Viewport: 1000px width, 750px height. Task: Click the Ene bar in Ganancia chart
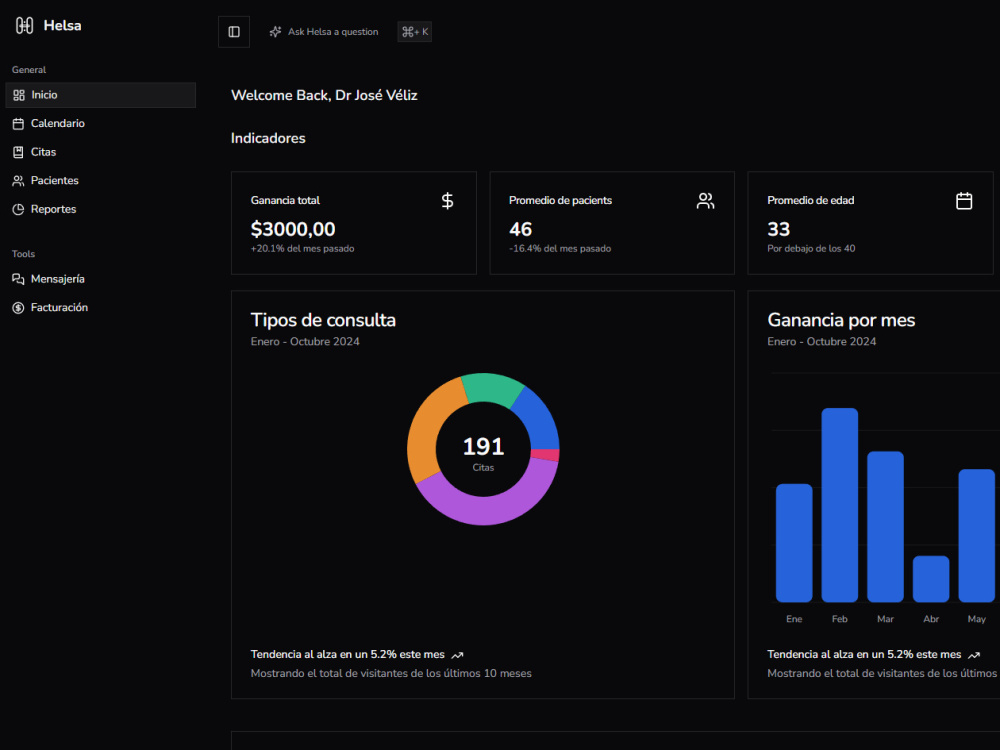tap(794, 543)
